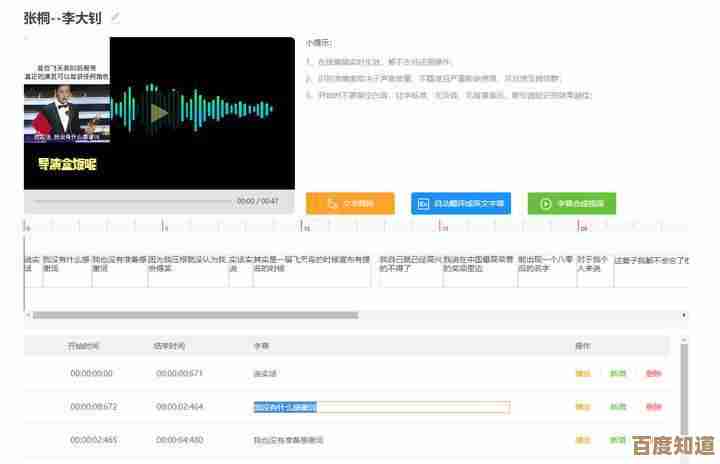Click the green add link in the second row
The image size is (720, 464).
[618, 407]
